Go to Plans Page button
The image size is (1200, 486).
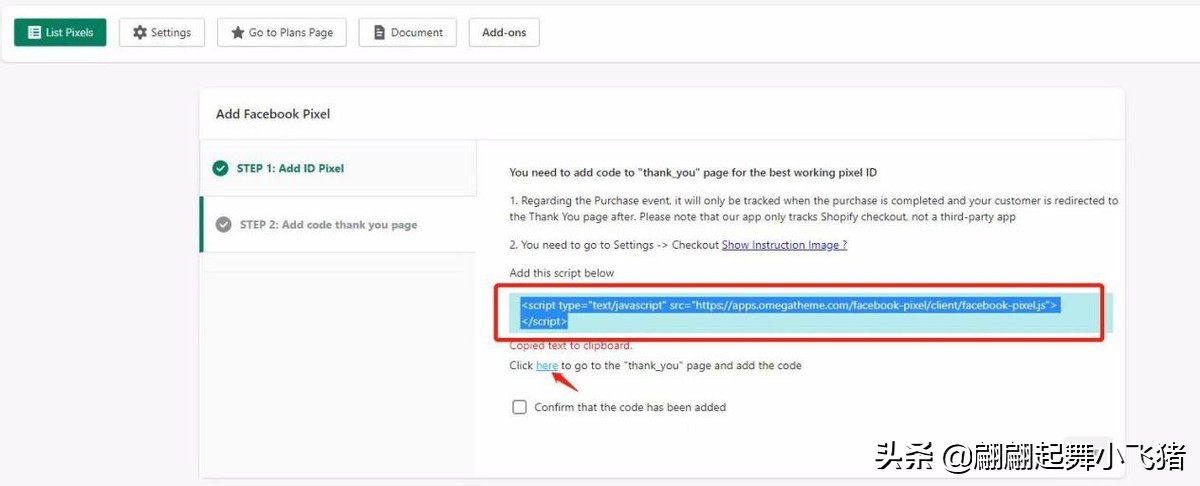(282, 32)
